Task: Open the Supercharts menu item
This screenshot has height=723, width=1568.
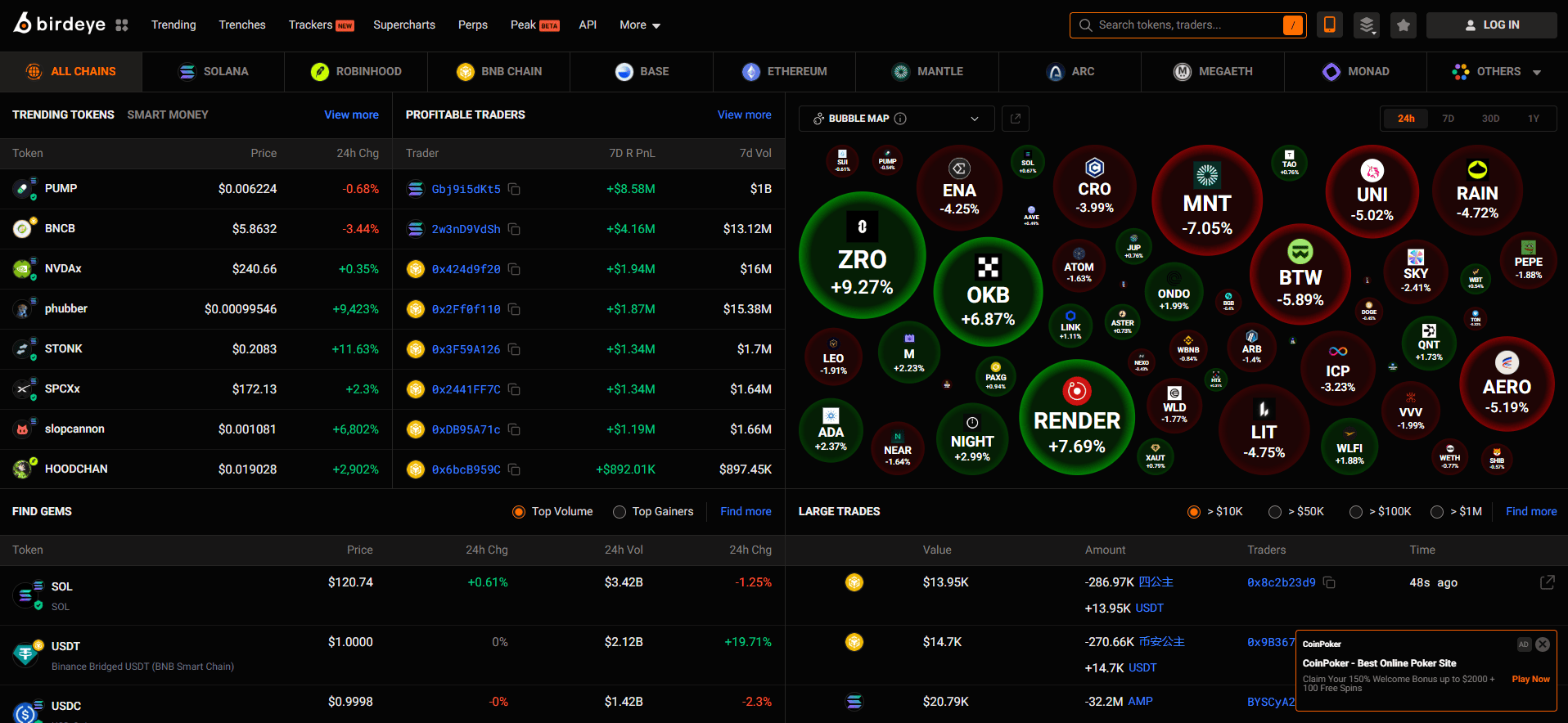Action: click(404, 25)
